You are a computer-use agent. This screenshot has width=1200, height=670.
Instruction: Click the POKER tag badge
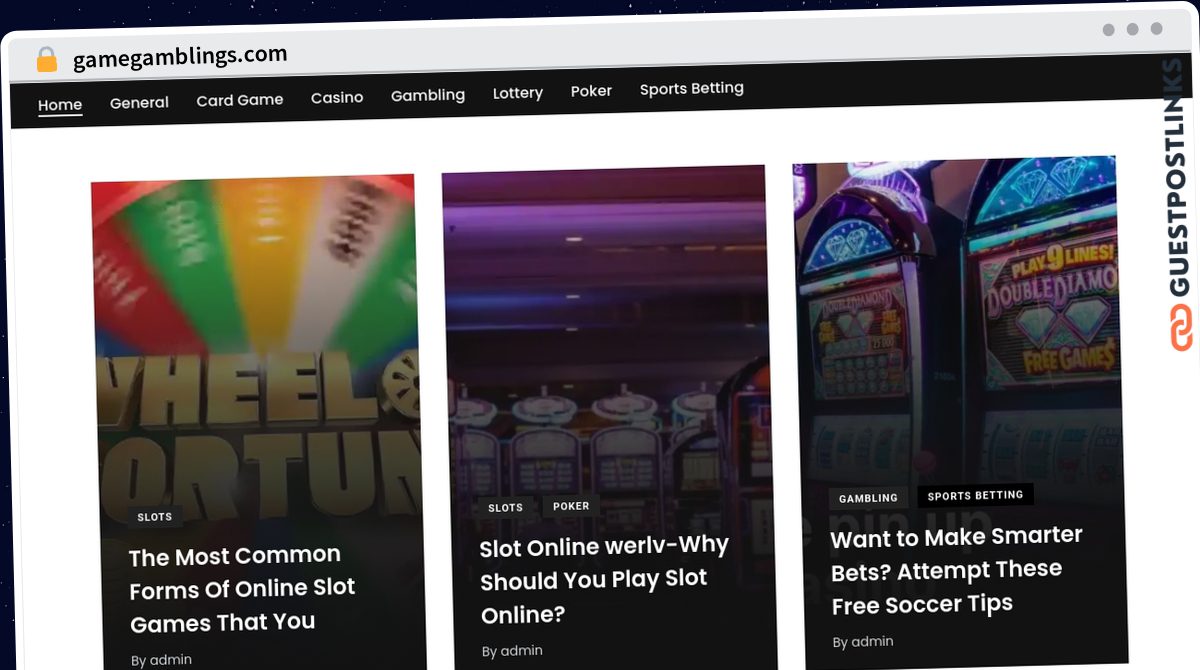tap(571, 506)
